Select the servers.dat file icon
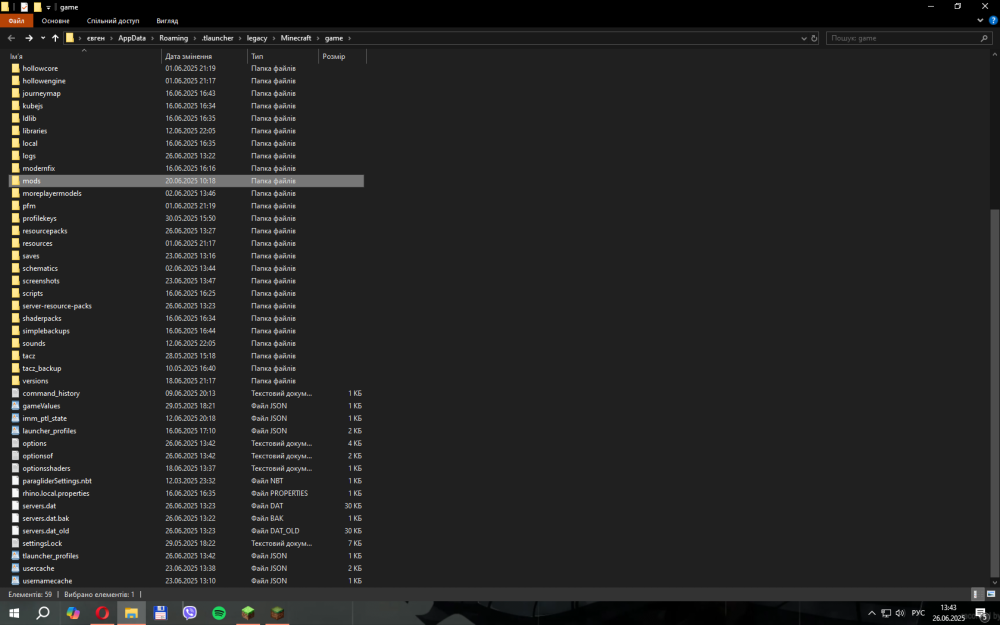This screenshot has height=625, width=1000. (16, 506)
